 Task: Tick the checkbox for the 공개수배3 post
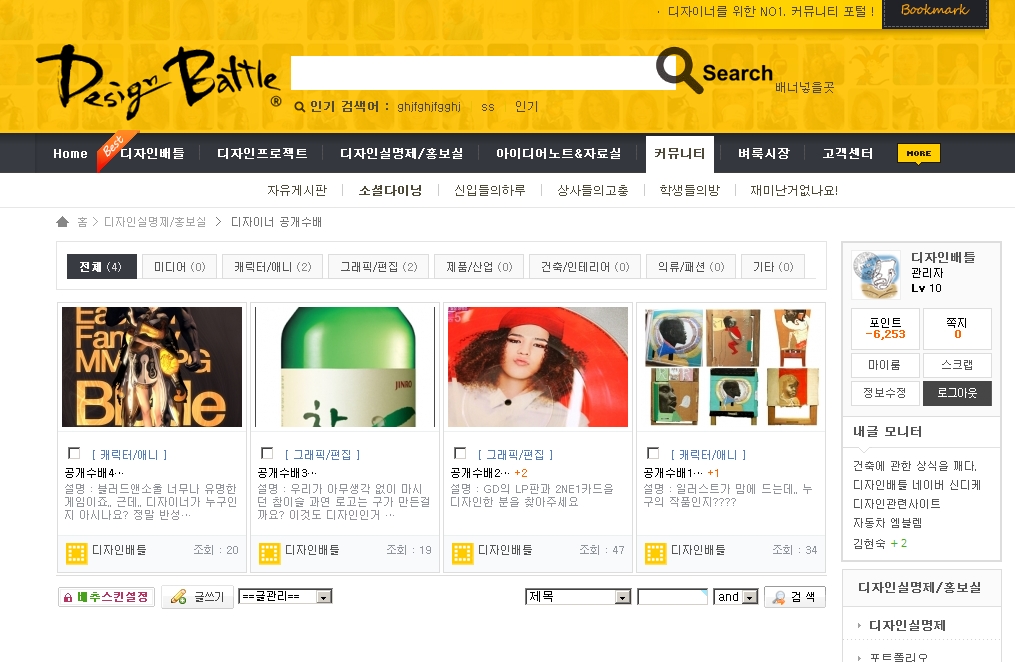[x=266, y=453]
